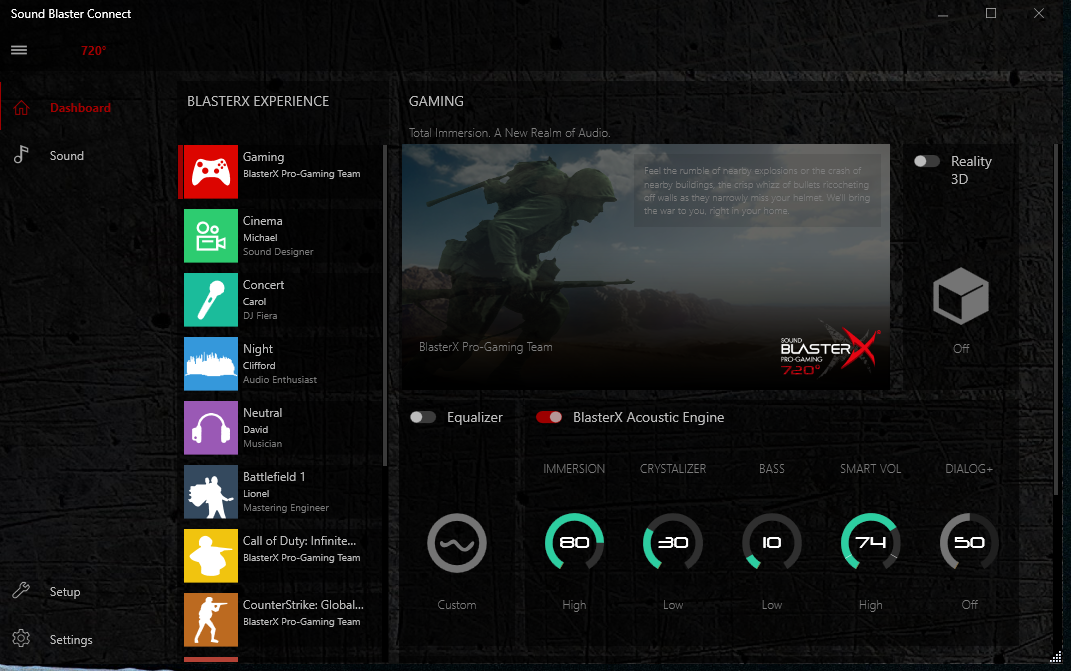Click the Call of Duty: Infinite... title

[300, 540]
